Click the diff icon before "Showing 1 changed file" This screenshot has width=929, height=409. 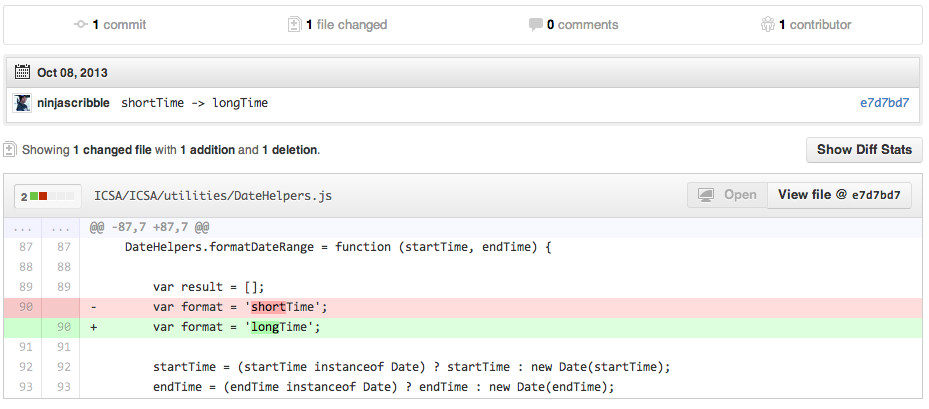tap(10, 150)
